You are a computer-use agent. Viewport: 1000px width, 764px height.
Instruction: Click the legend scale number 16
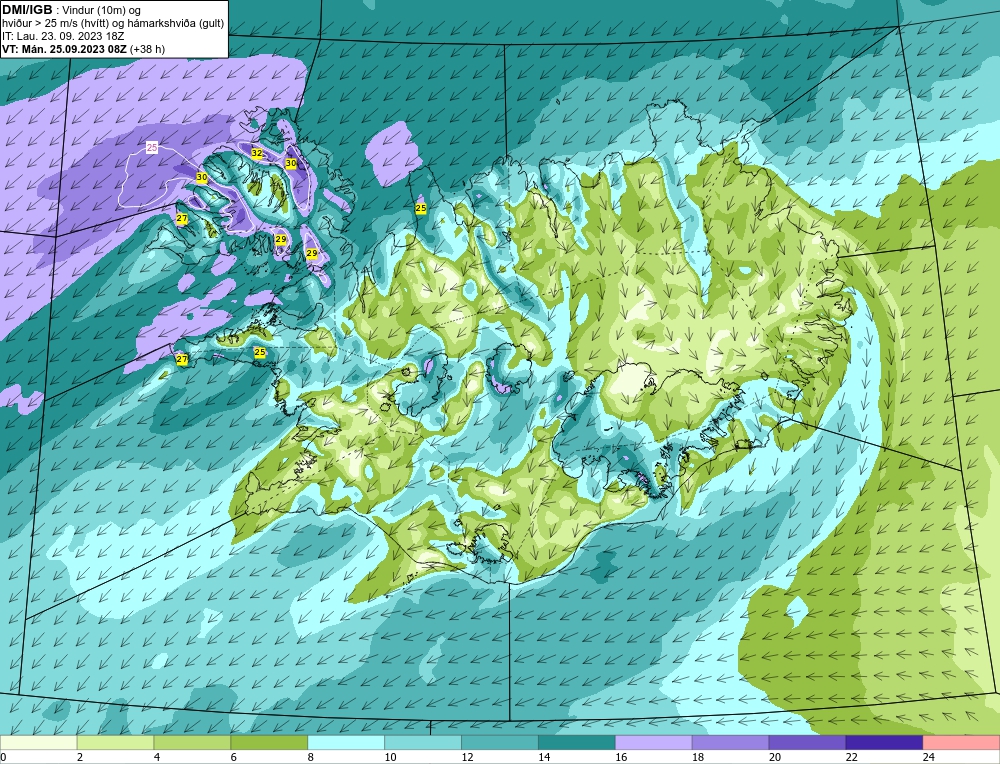621,757
